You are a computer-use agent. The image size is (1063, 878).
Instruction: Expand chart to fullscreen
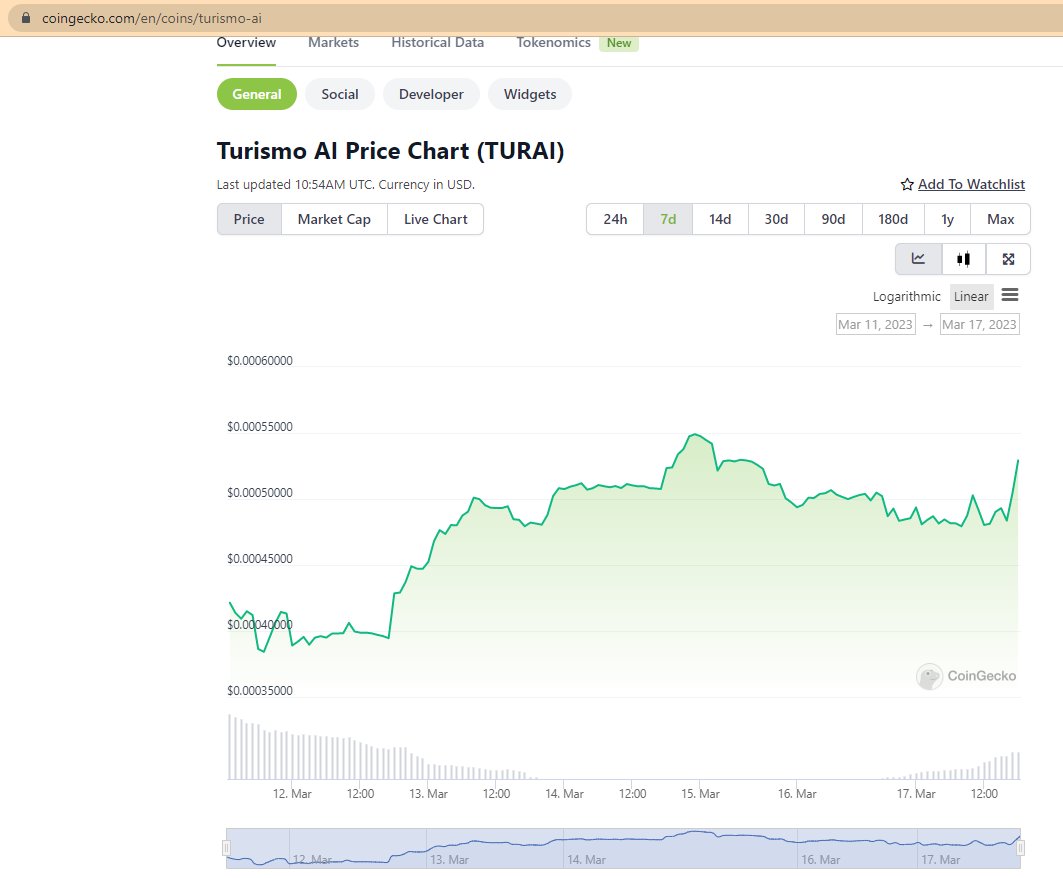tap(1007, 258)
